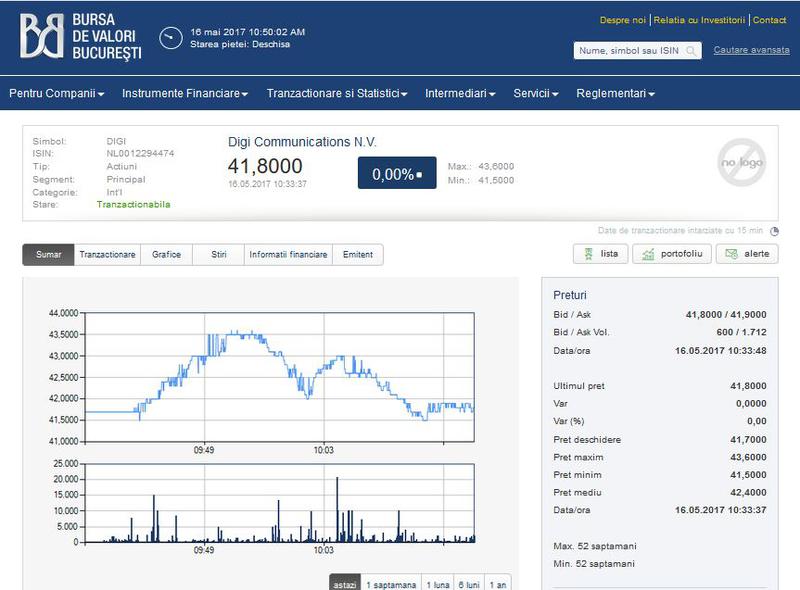Screen dimensions: 800x590
Task: Click the Bursa de Valori București logo
Action: (81, 37)
